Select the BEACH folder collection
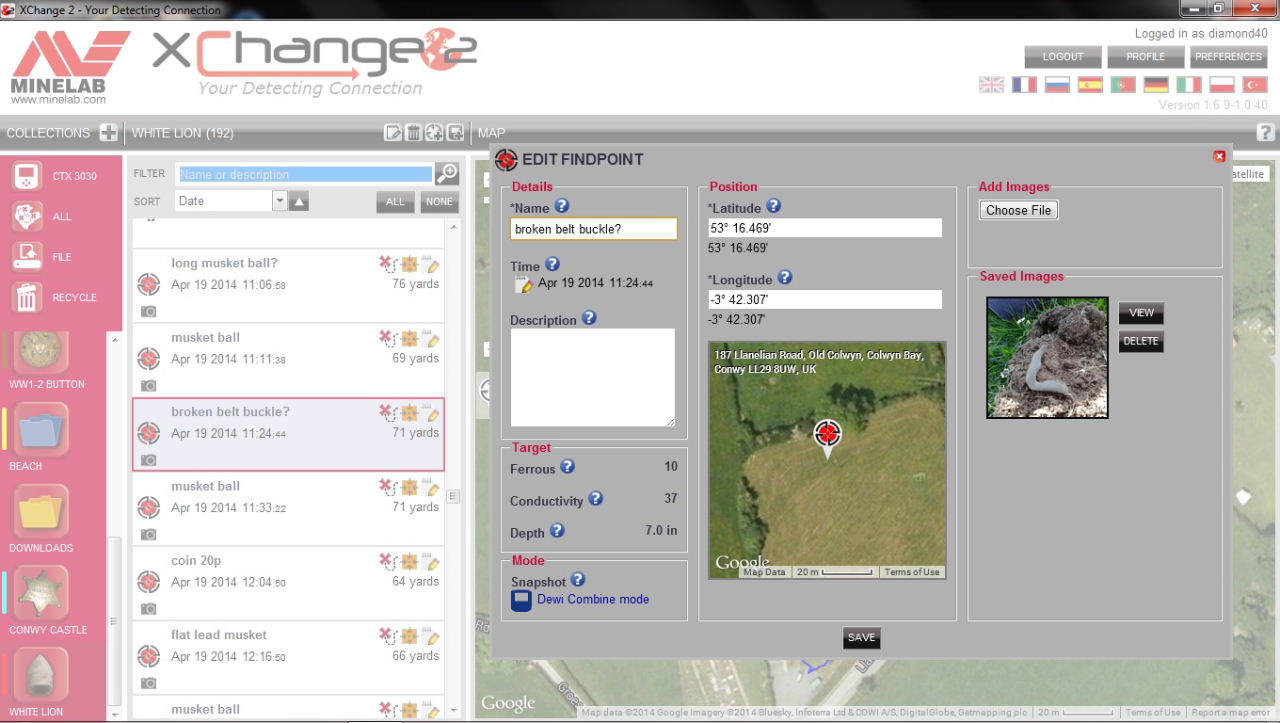Screen dimensions: 1280x723 pyautogui.click(x=43, y=430)
